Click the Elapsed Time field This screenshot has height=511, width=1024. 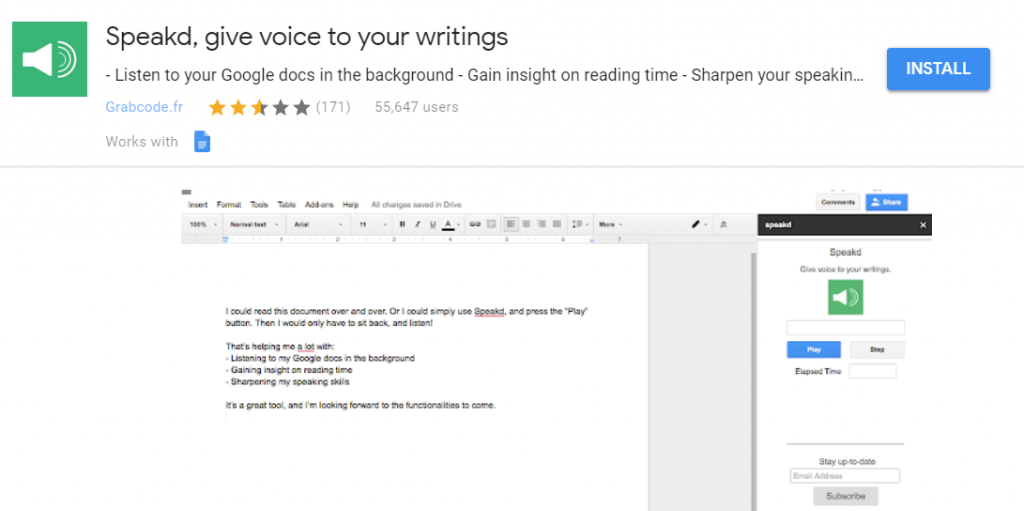[x=872, y=371]
